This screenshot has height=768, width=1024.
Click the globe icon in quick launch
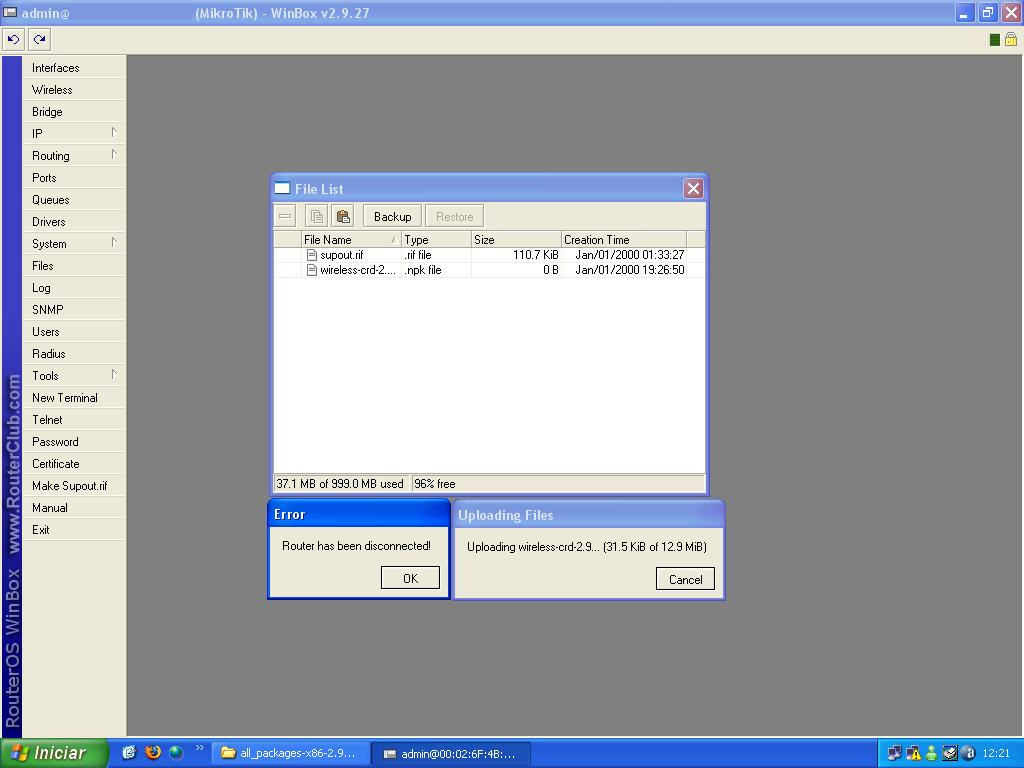click(x=176, y=752)
